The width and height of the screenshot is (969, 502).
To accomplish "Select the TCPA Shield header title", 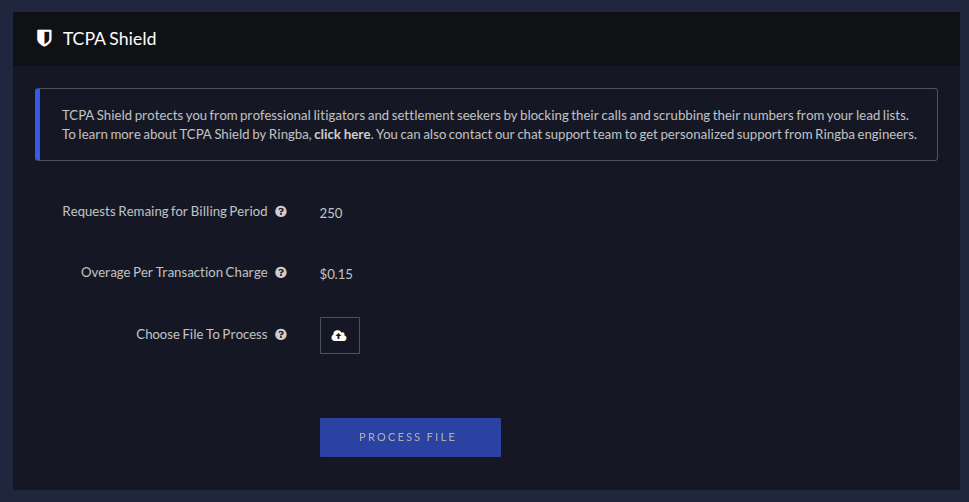I will pyautogui.click(x=109, y=39).
